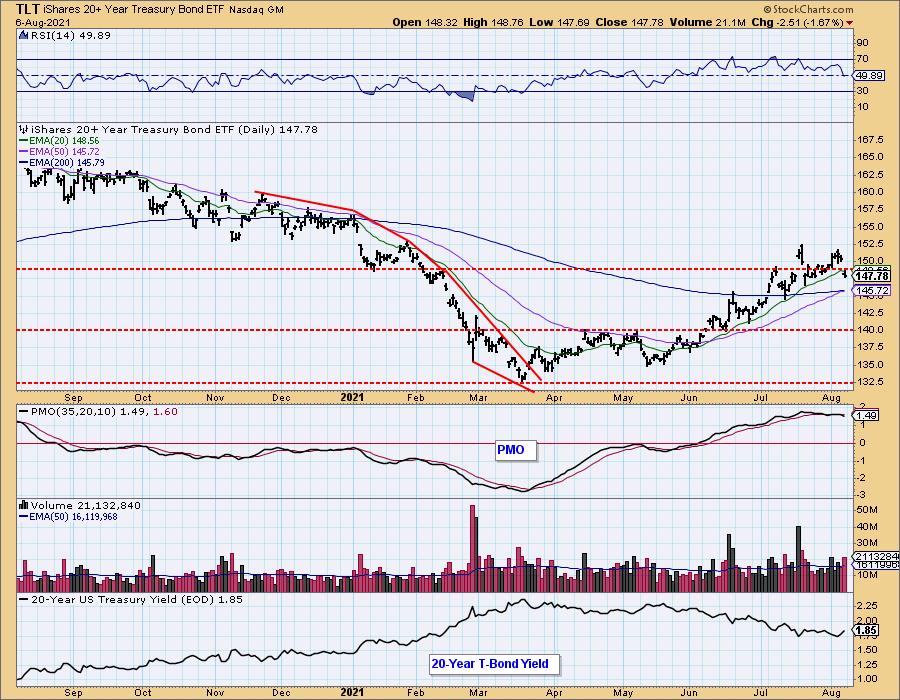
Task: Click the 132.5 price axis label
Action: point(871,382)
